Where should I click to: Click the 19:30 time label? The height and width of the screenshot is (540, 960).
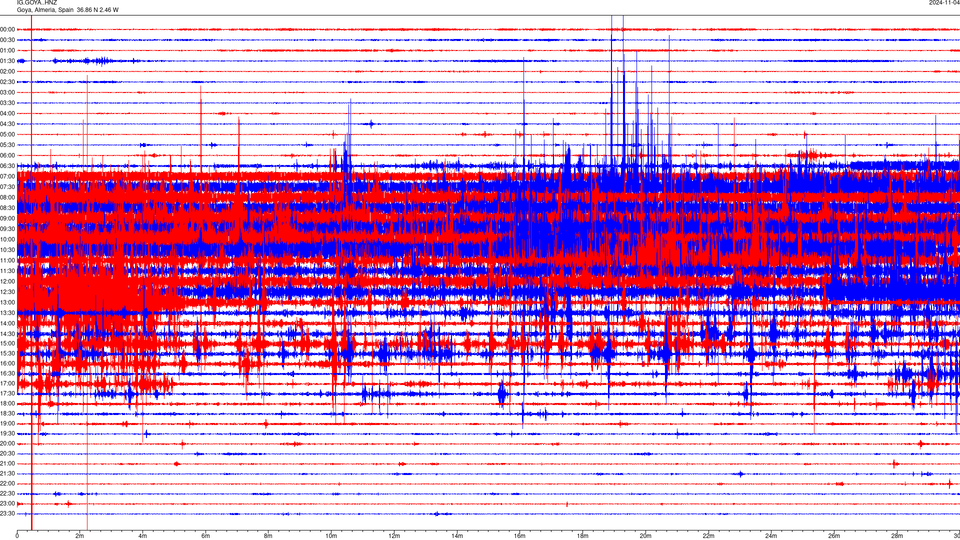click(7, 433)
